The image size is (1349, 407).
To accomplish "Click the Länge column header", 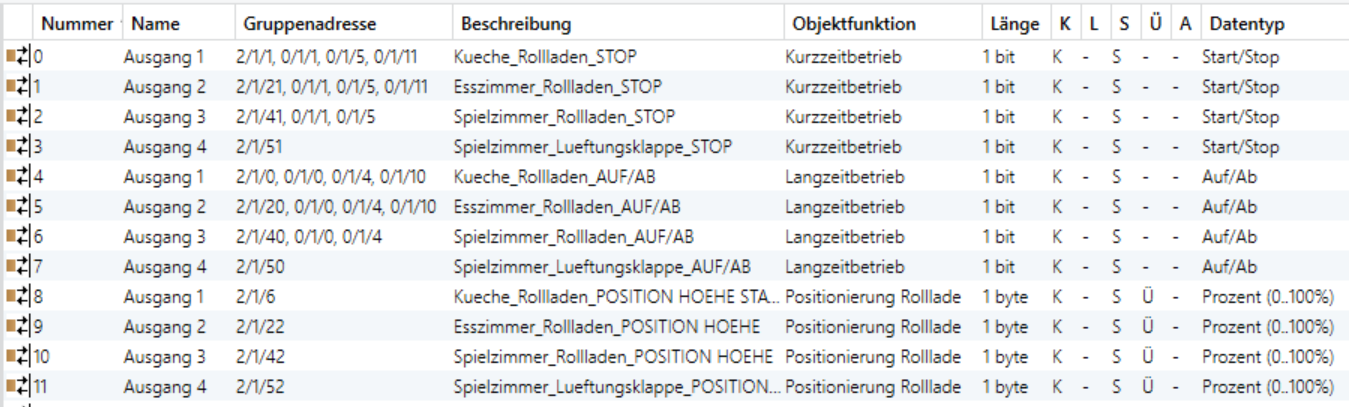I will tap(1007, 23).
